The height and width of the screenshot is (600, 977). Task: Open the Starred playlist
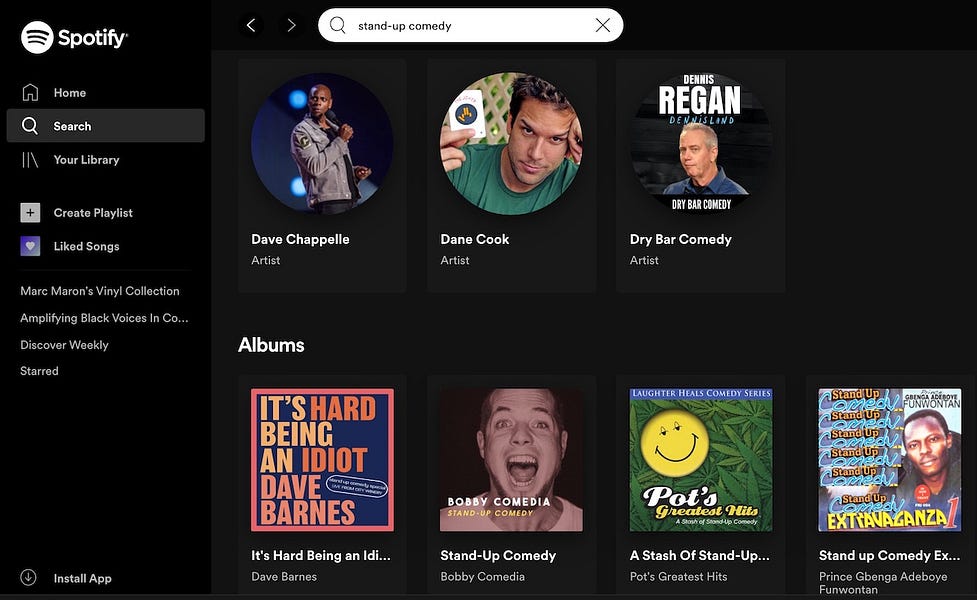(x=39, y=370)
